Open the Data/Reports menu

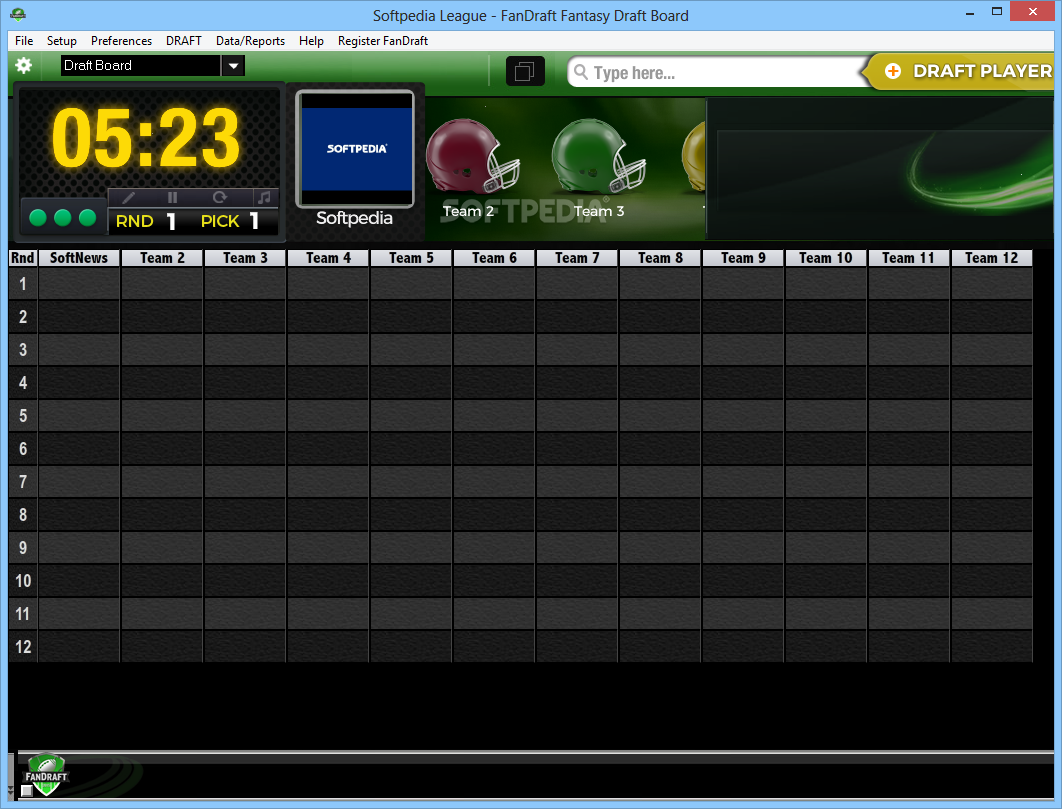point(250,41)
